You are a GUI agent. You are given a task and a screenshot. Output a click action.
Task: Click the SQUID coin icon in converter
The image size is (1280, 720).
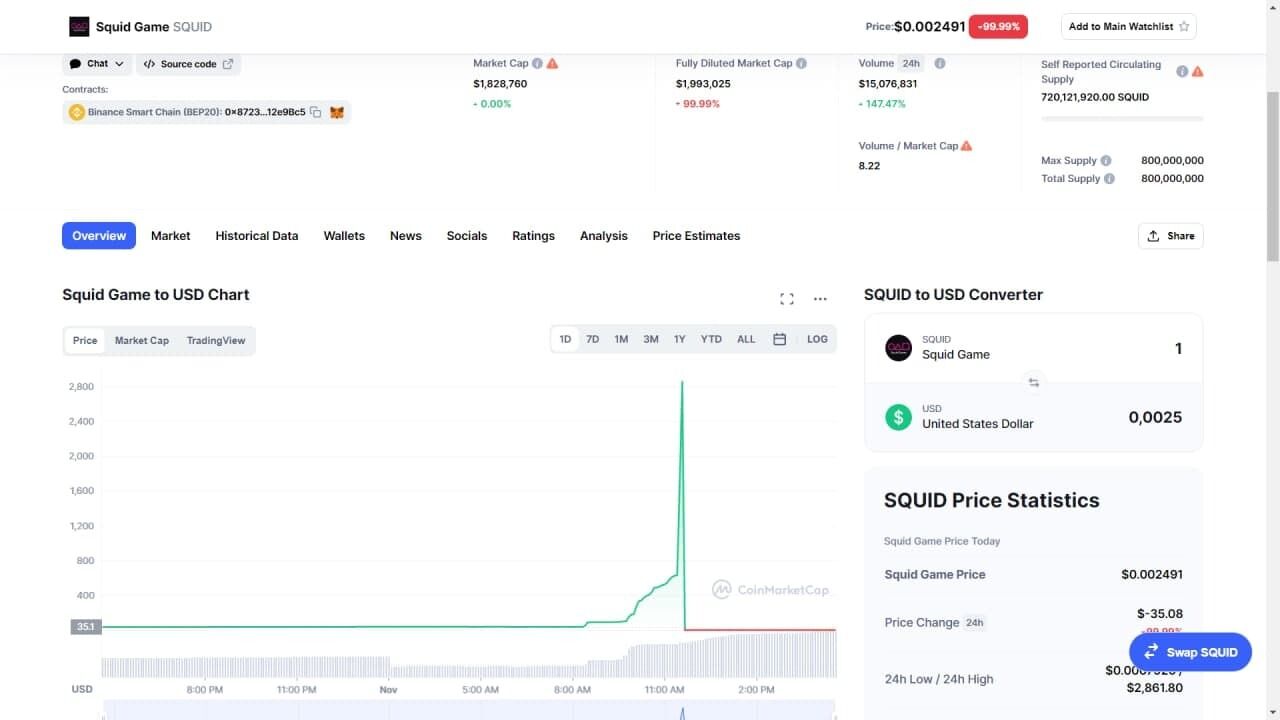coord(898,348)
